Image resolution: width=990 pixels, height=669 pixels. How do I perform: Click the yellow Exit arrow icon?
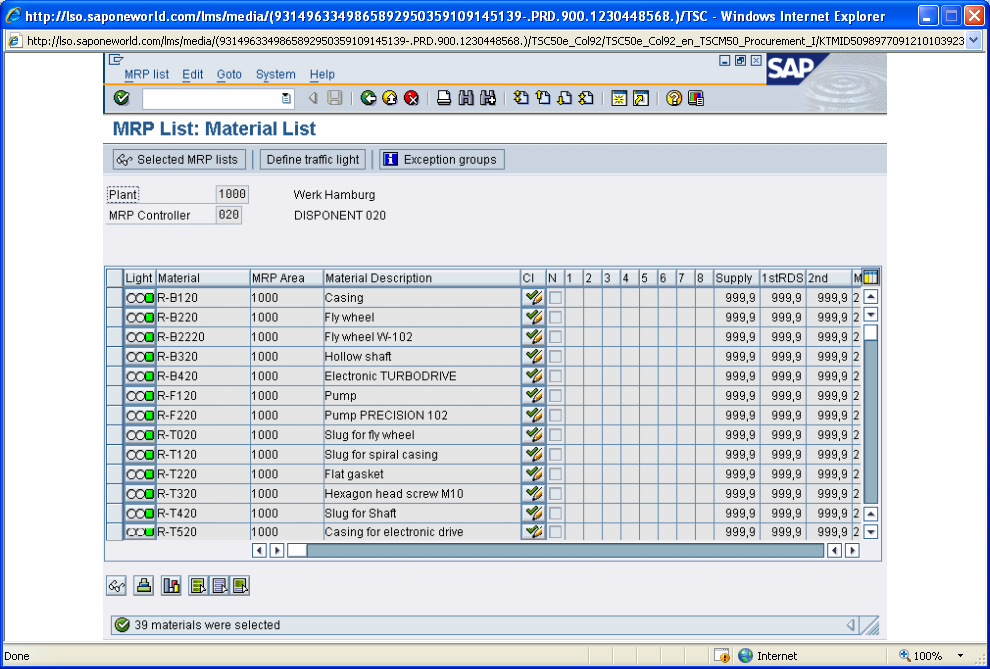pos(390,98)
